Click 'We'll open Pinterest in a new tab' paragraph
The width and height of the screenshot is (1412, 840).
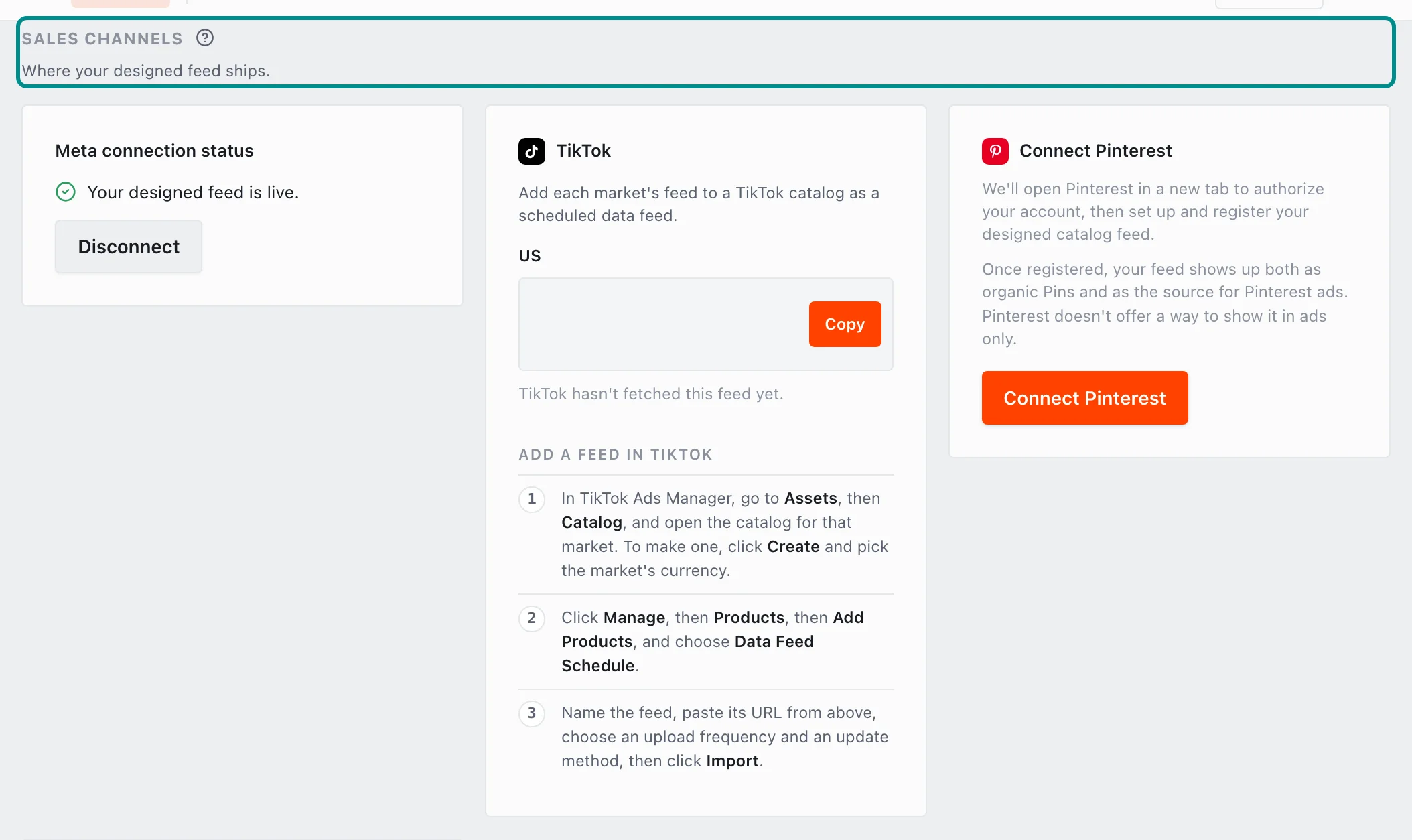coord(1153,212)
